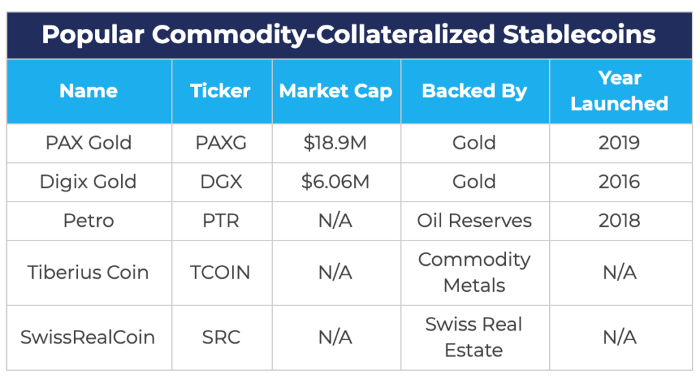
Task: Select the Oil Reserves cell
Action: click(475, 221)
